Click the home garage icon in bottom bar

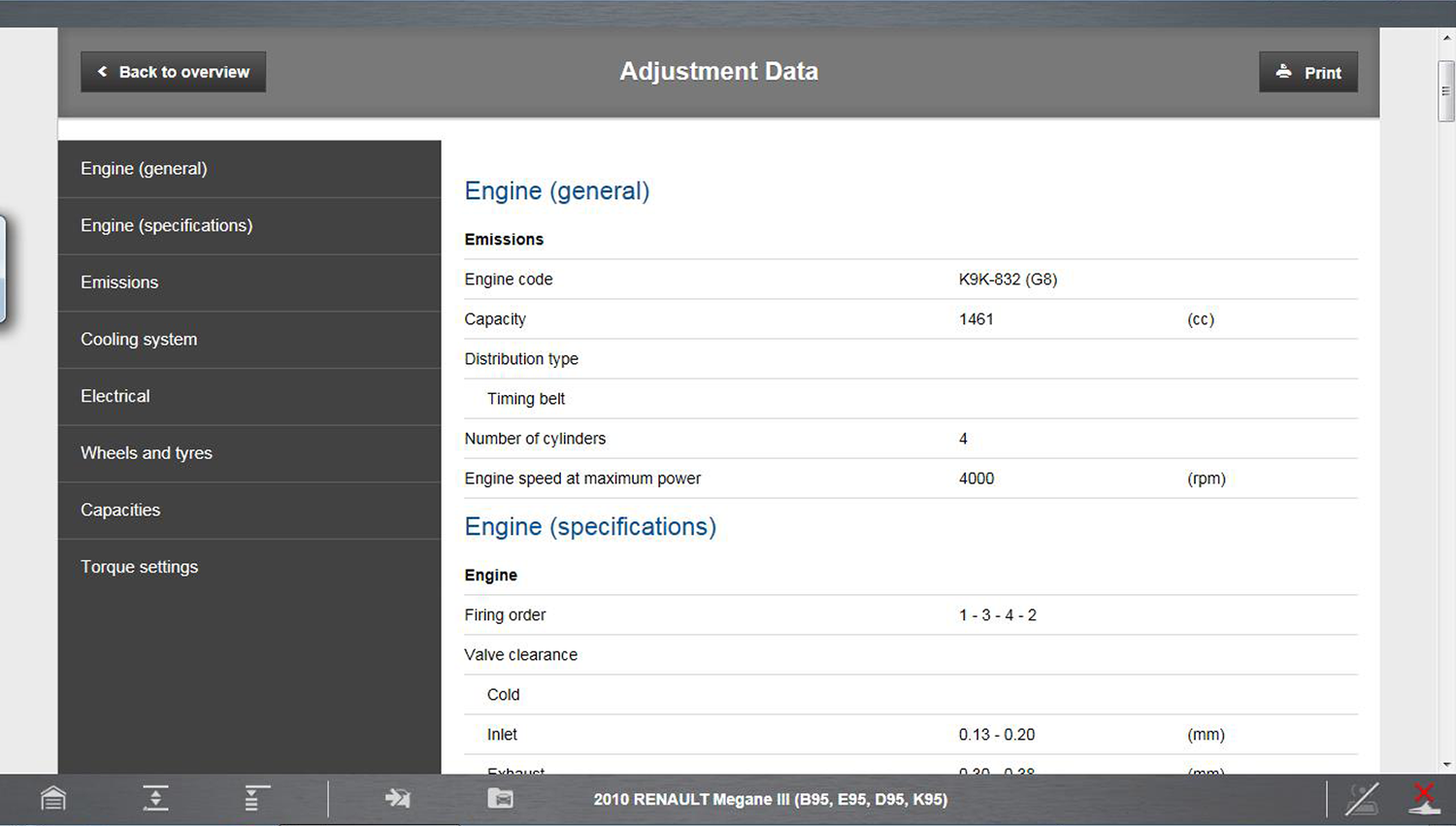(53, 798)
